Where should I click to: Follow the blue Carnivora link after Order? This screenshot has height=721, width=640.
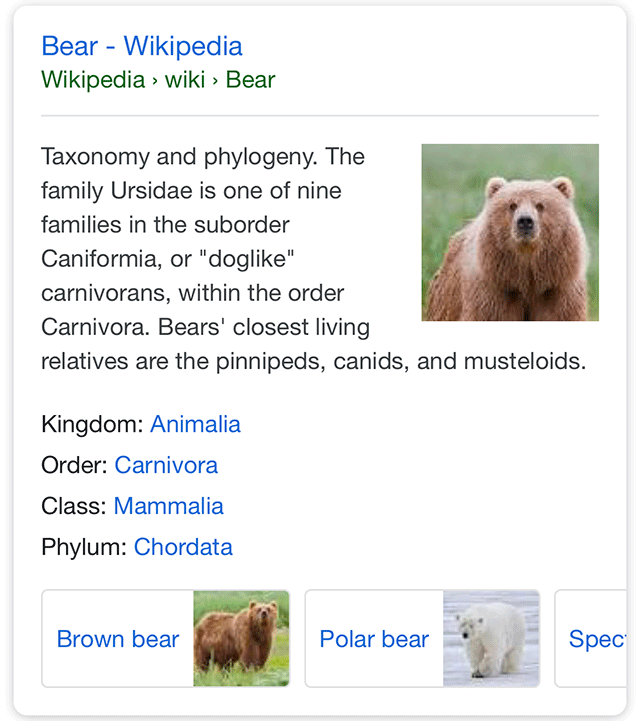pos(166,465)
